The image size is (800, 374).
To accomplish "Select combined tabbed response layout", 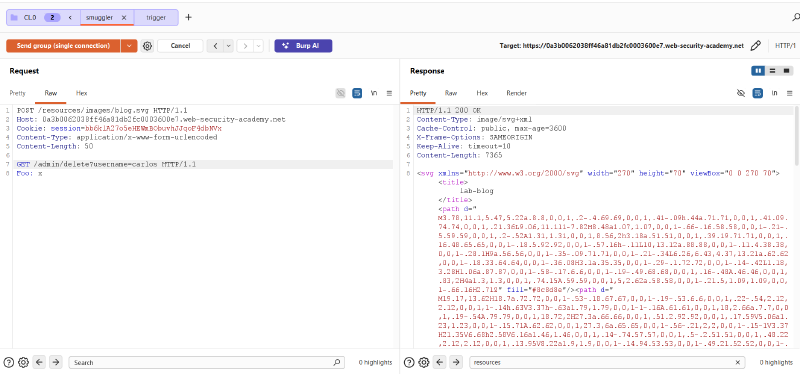I will (x=786, y=70).
